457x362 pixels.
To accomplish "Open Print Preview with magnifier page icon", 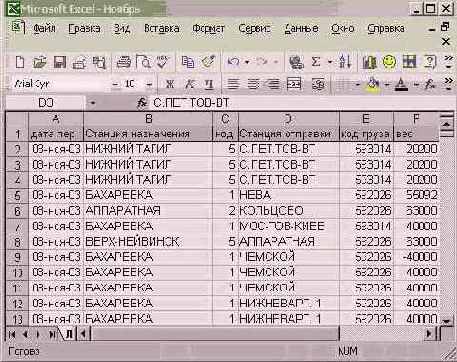I will click(144, 62).
